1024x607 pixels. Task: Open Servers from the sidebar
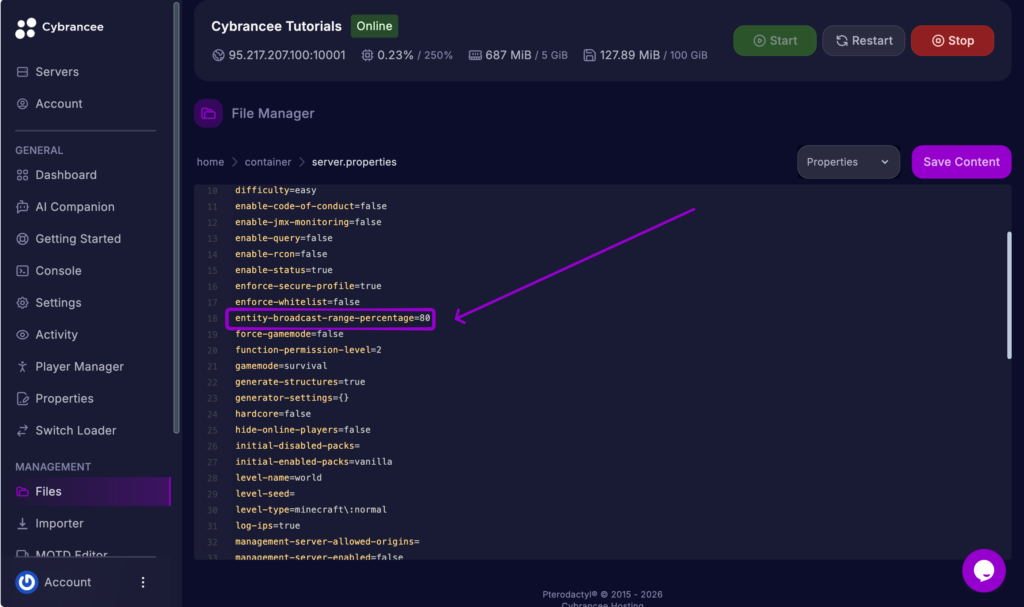coord(57,72)
